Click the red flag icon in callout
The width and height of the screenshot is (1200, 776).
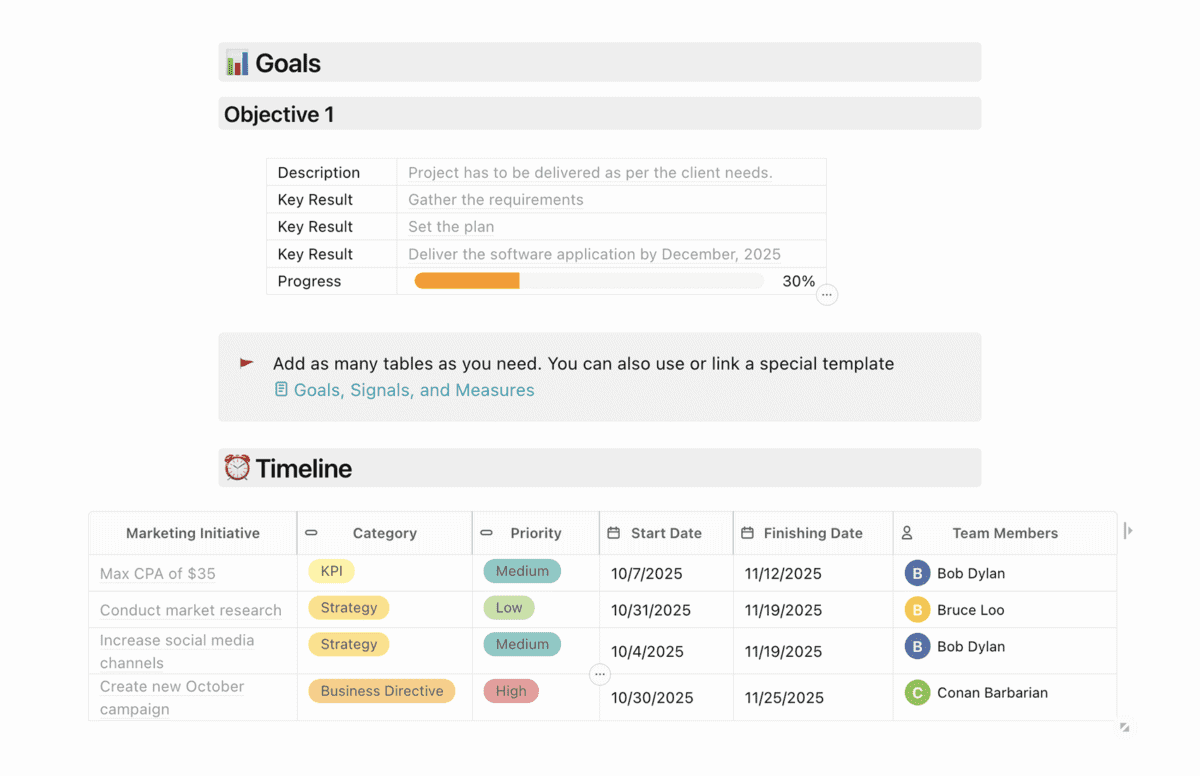tap(246, 363)
